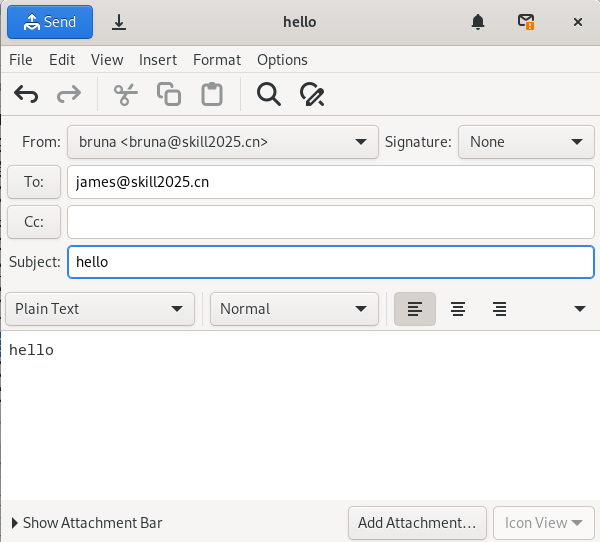Select center alignment button
Image resolution: width=600 pixels, height=542 pixels.
pyautogui.click(x=458, y=309)
